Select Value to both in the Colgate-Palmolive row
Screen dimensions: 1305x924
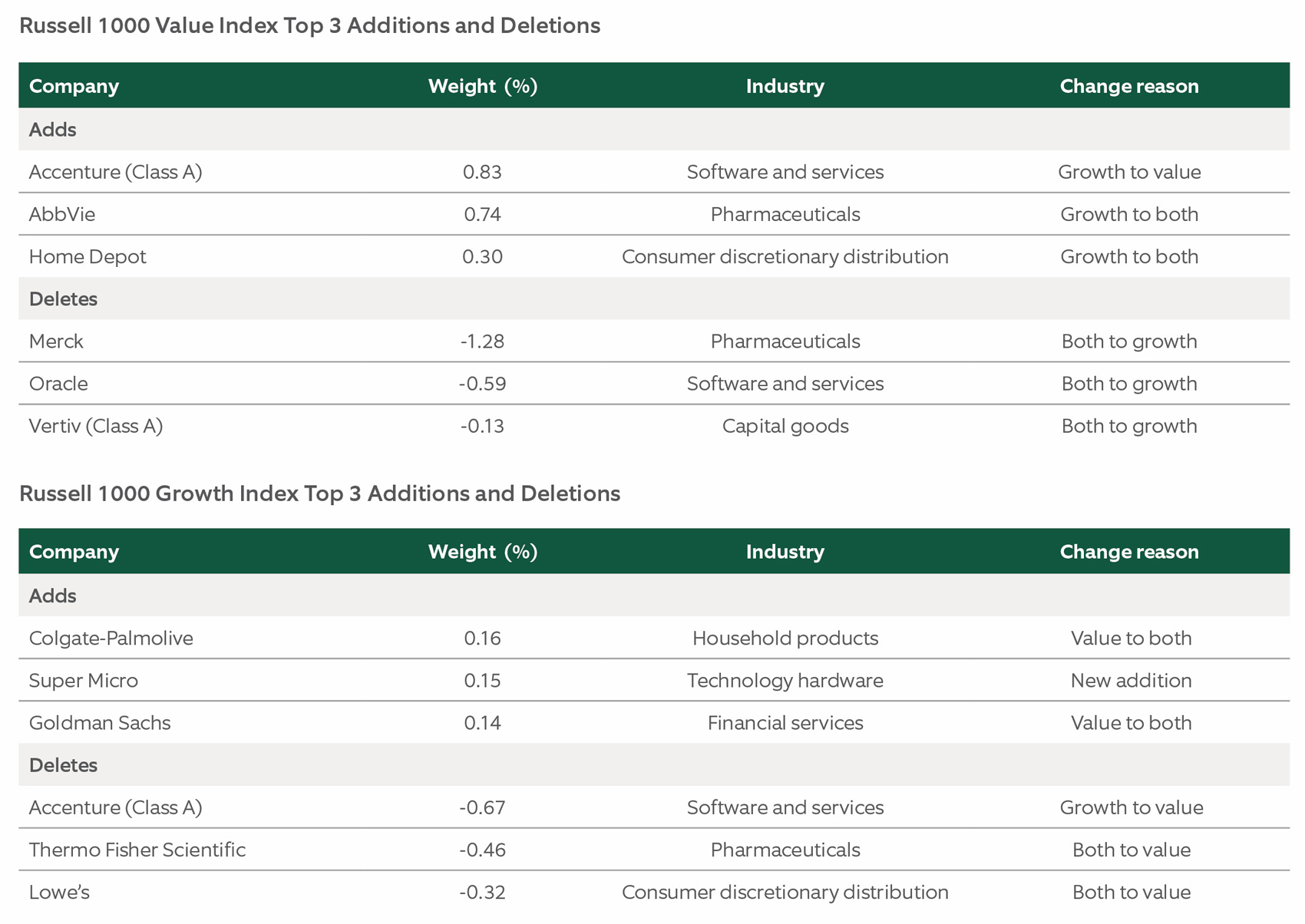[1132, 639]
